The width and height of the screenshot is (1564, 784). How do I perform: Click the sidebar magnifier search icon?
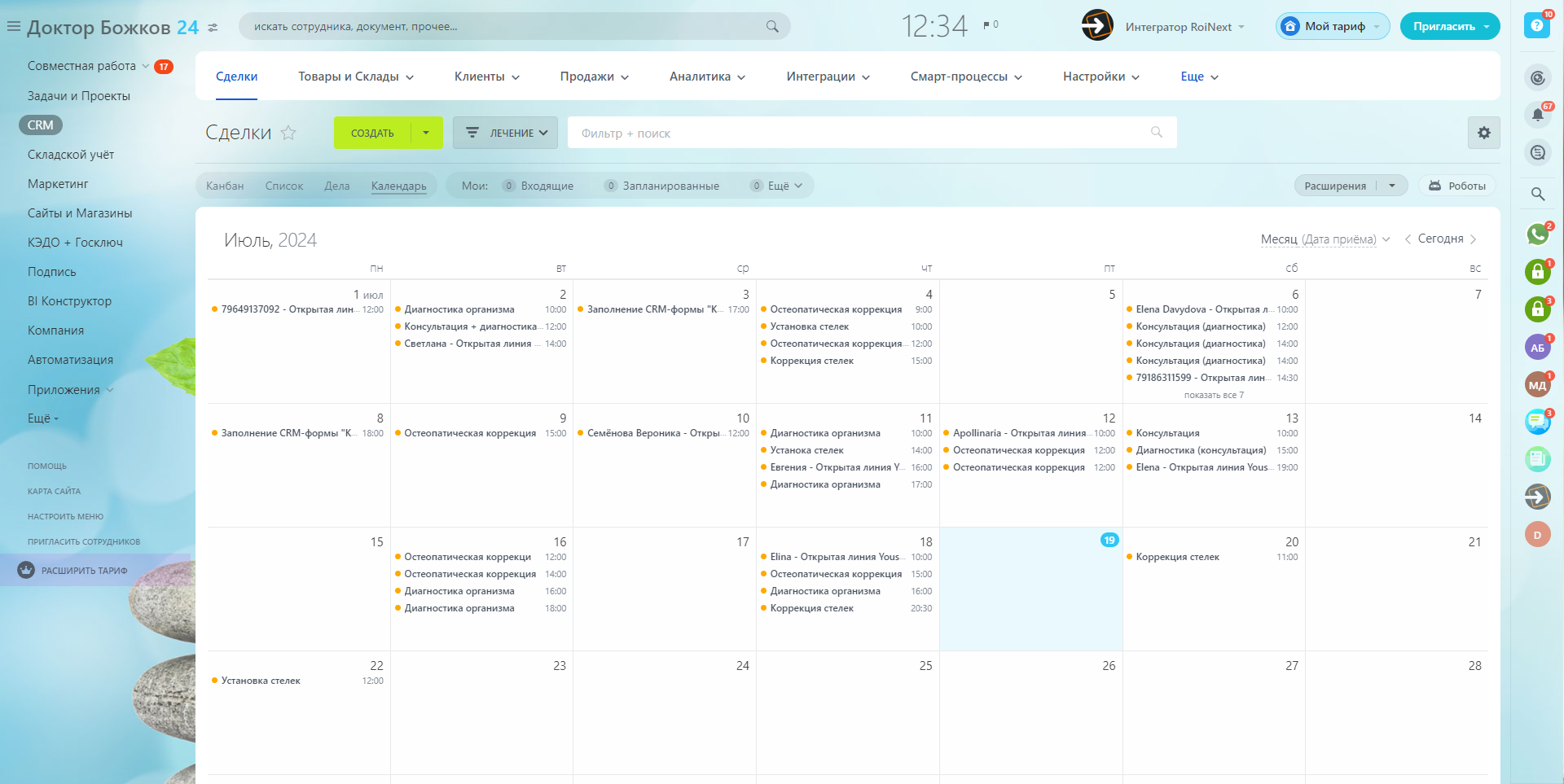click(1537, 194)
